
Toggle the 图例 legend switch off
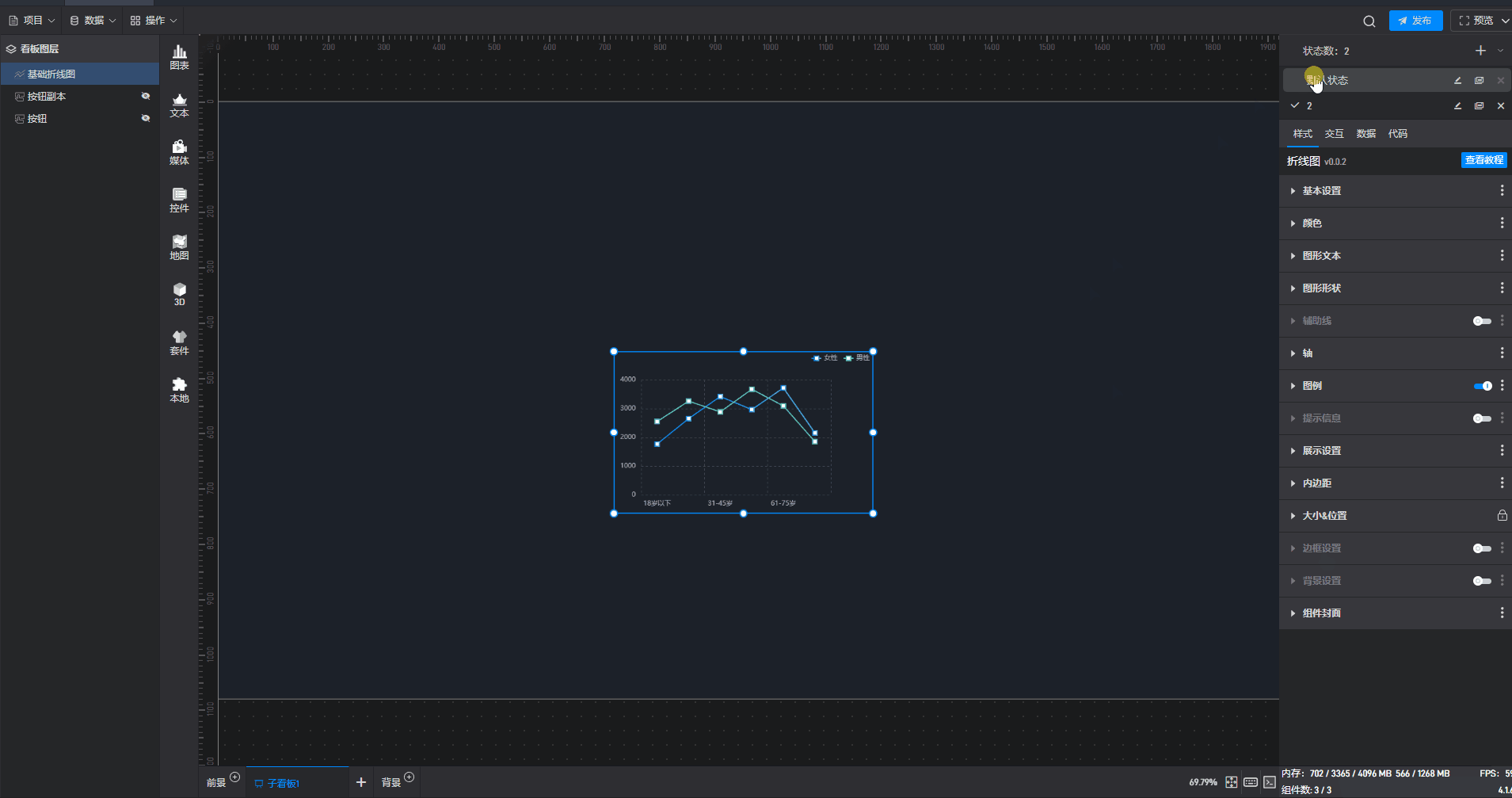click(x=1482, y=386)
